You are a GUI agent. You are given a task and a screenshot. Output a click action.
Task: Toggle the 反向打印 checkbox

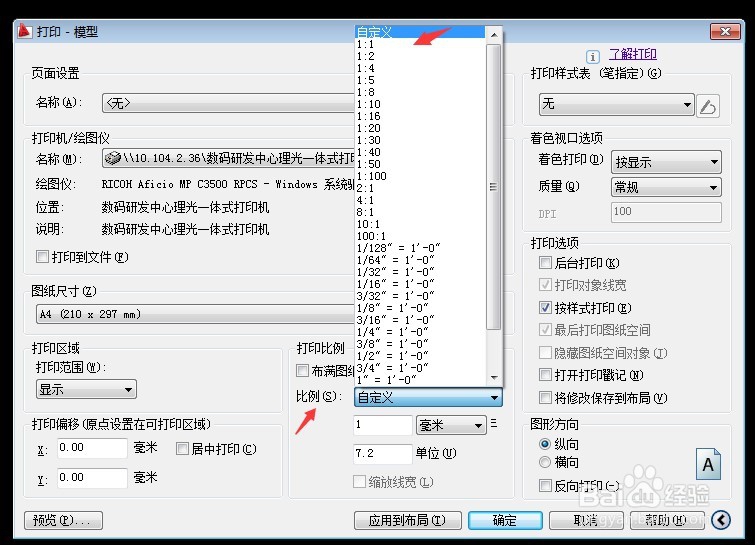pyautogui.click(x=545, y=485)
